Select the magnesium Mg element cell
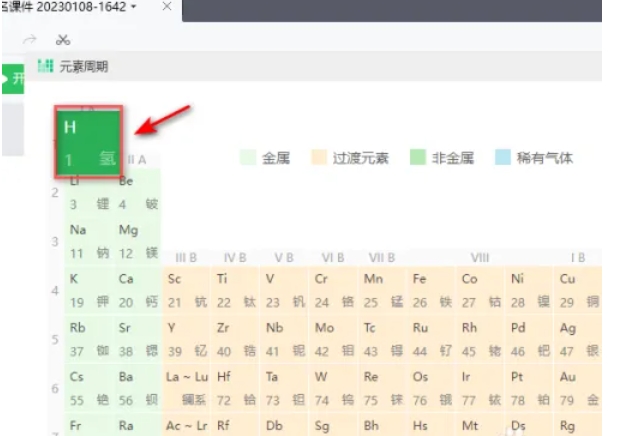Screen dimensions: 619x436 click(137, 240)
